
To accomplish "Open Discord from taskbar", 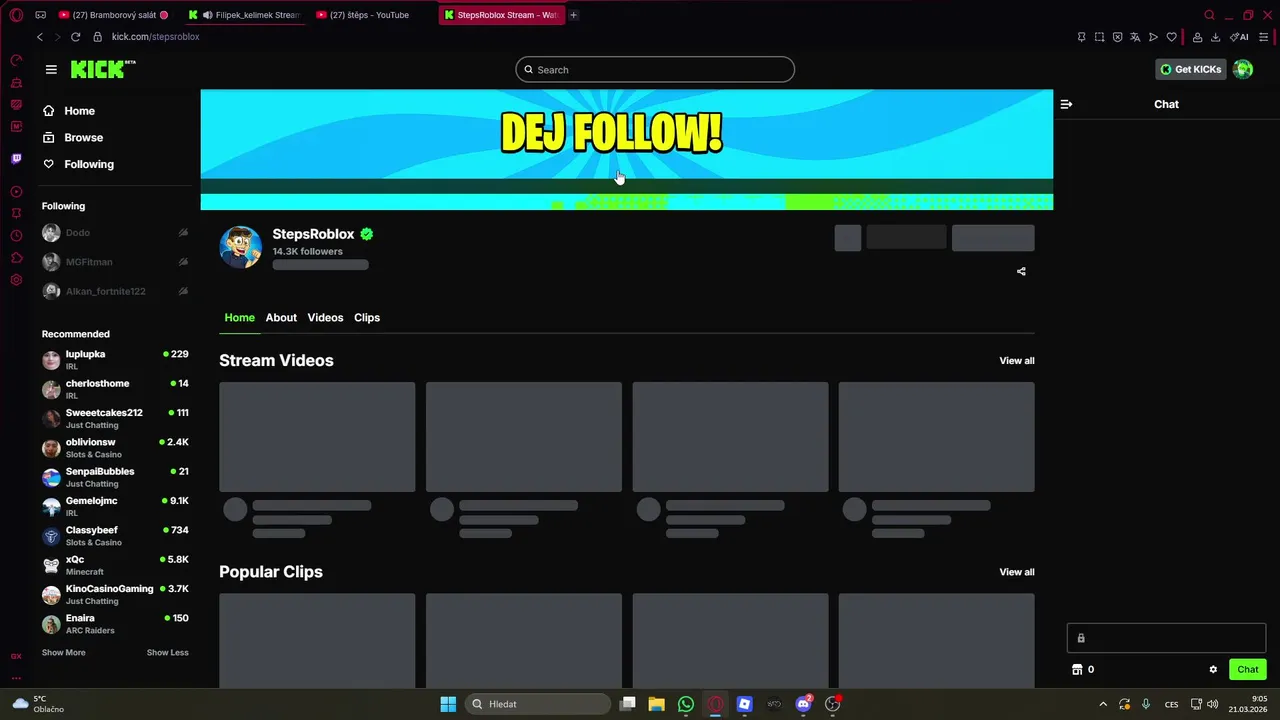I will [803, 704].
